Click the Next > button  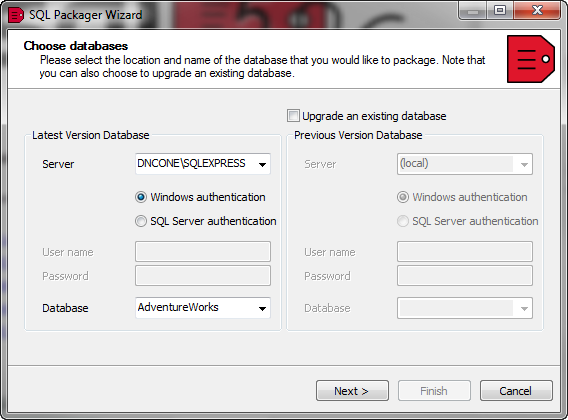352,391
